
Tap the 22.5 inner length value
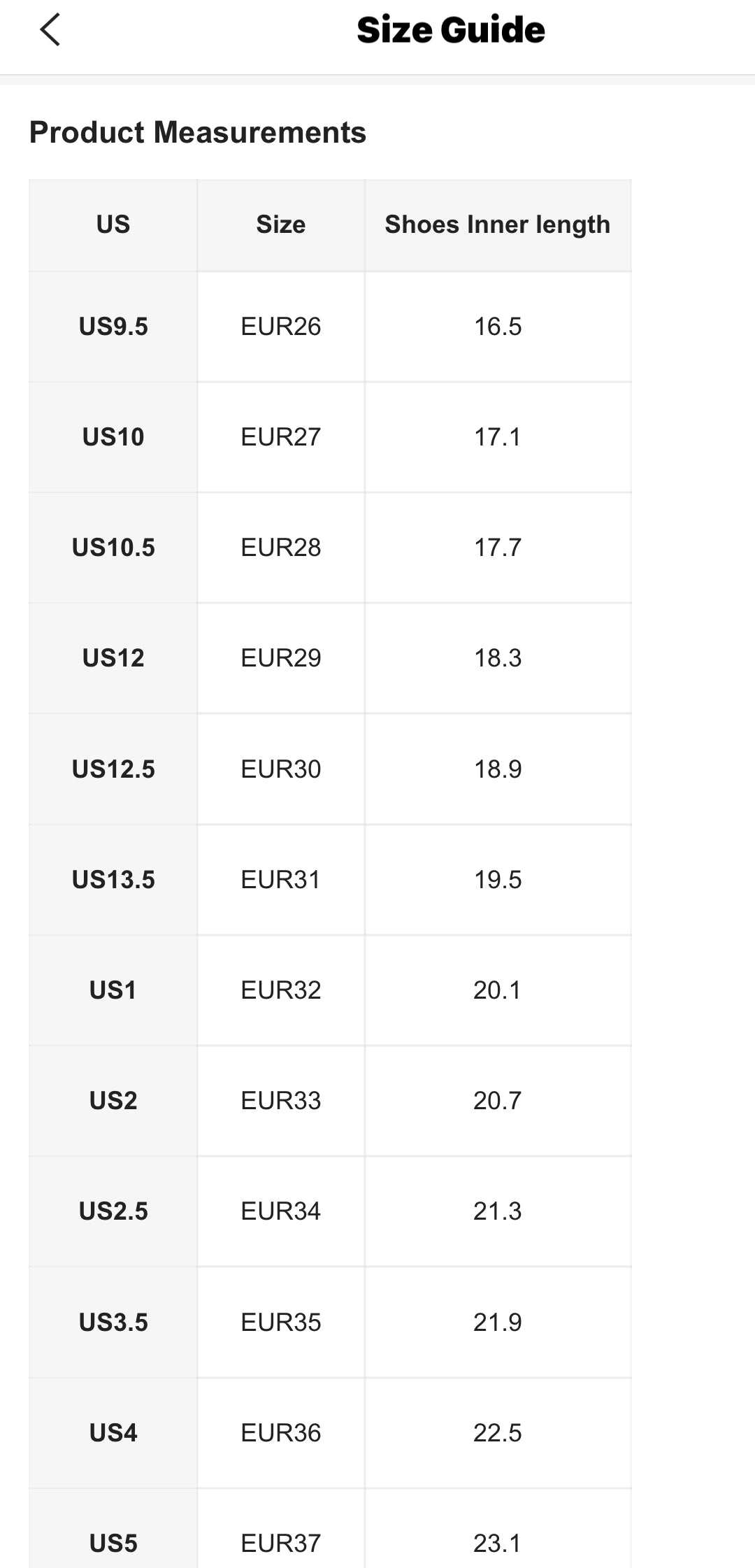point(498,1433)
